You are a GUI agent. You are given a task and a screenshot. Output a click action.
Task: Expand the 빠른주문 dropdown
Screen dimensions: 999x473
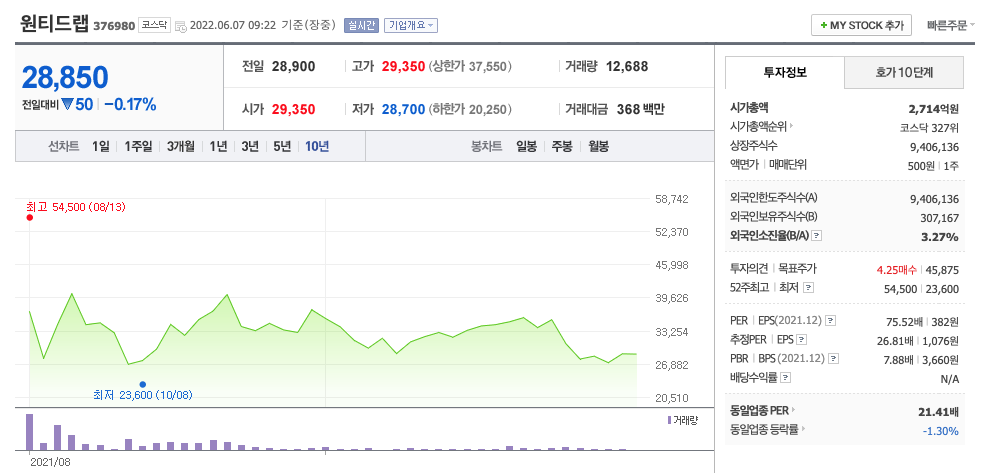[951, 25]
